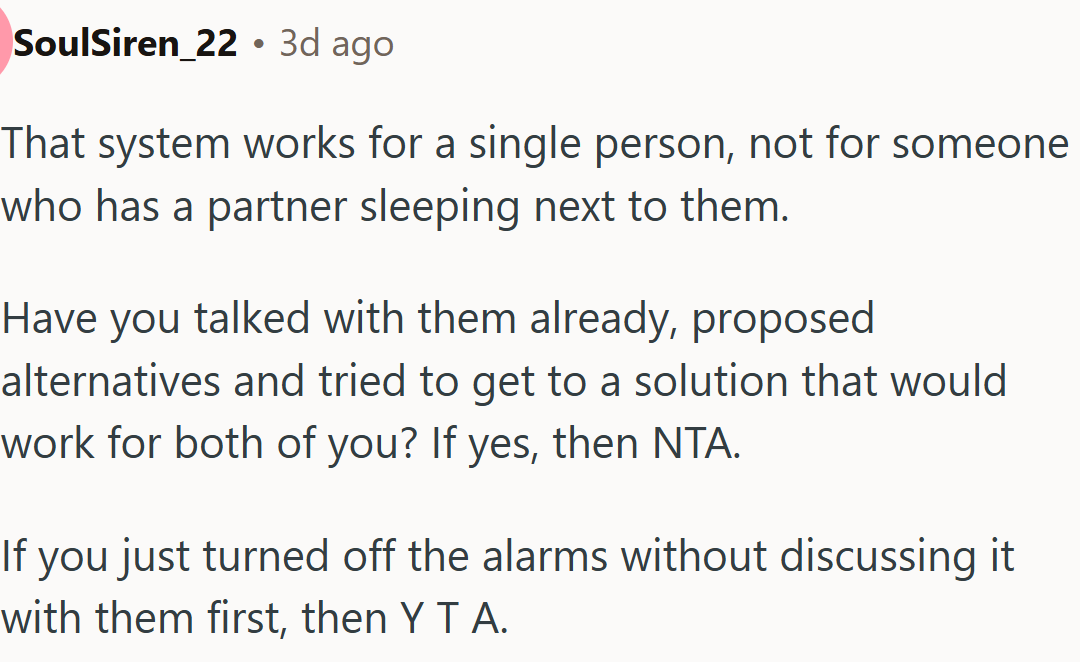This screenshot has height=662, width=1080.
Task: Click the "3d ago" timestamp
Action: tap(336, 44)
